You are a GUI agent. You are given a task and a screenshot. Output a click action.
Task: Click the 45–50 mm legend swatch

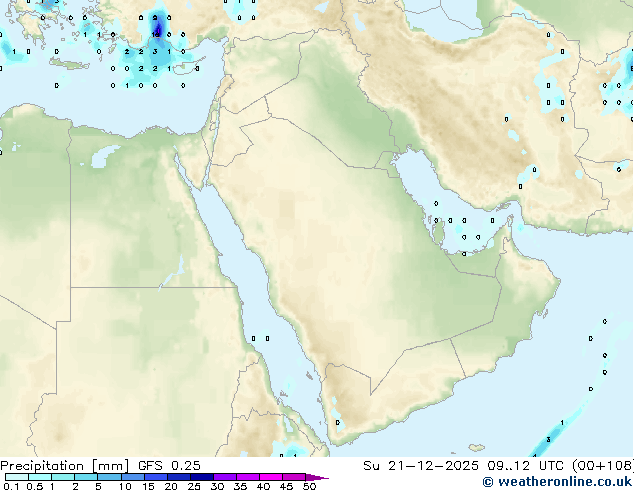tap(294, 477)
